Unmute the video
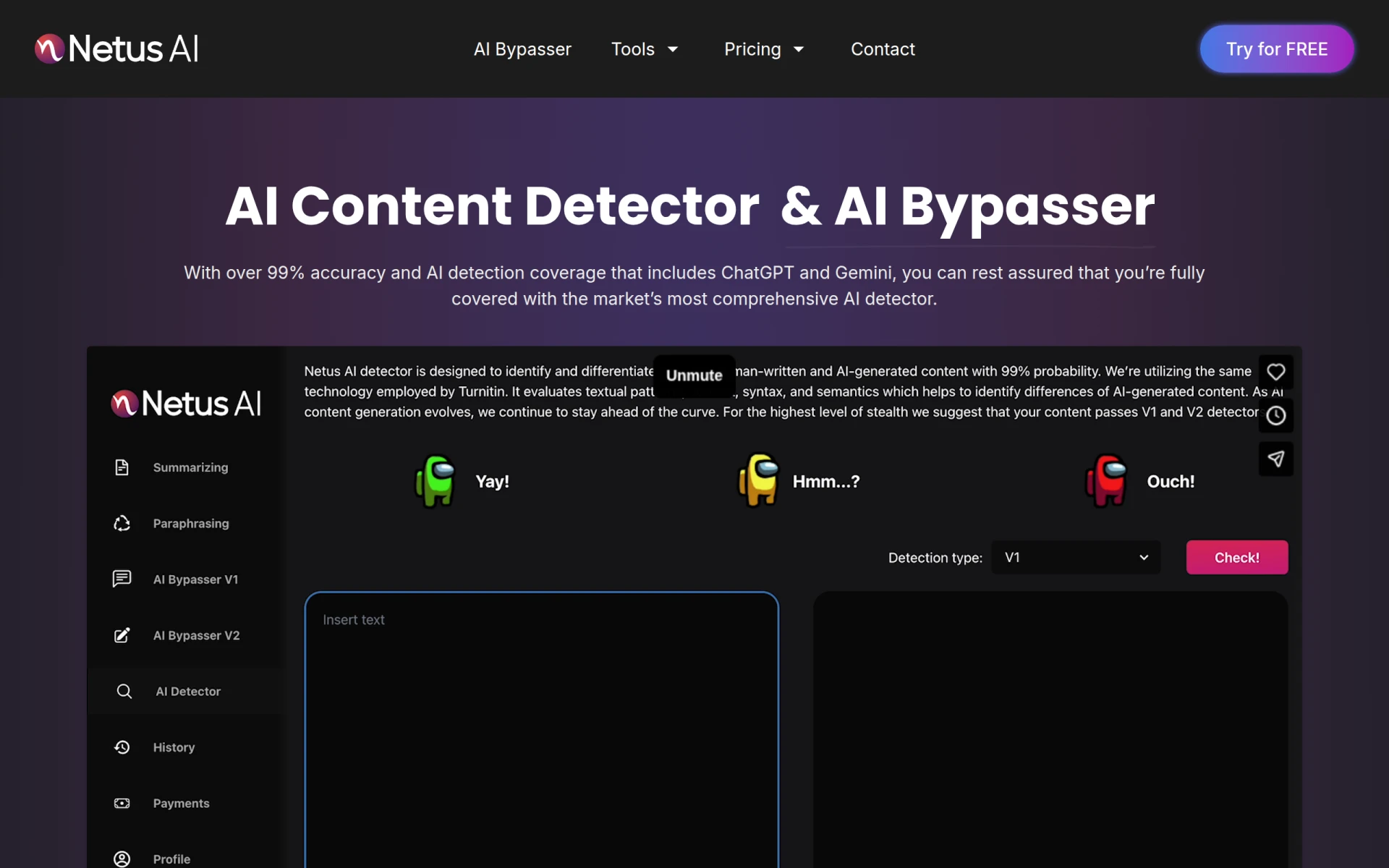 [x=694, y=375]
